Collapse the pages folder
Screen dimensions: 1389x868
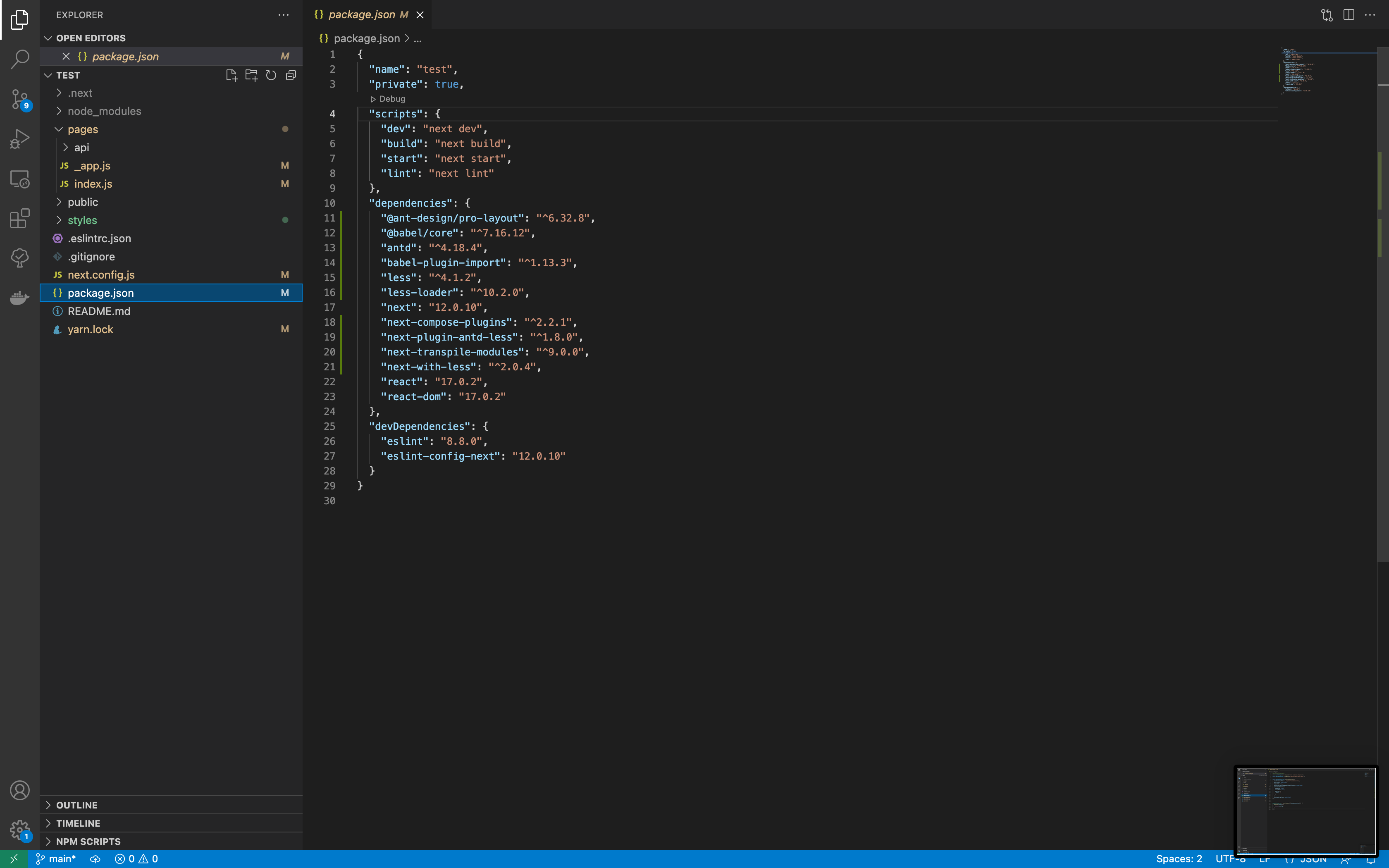(83, 129)
